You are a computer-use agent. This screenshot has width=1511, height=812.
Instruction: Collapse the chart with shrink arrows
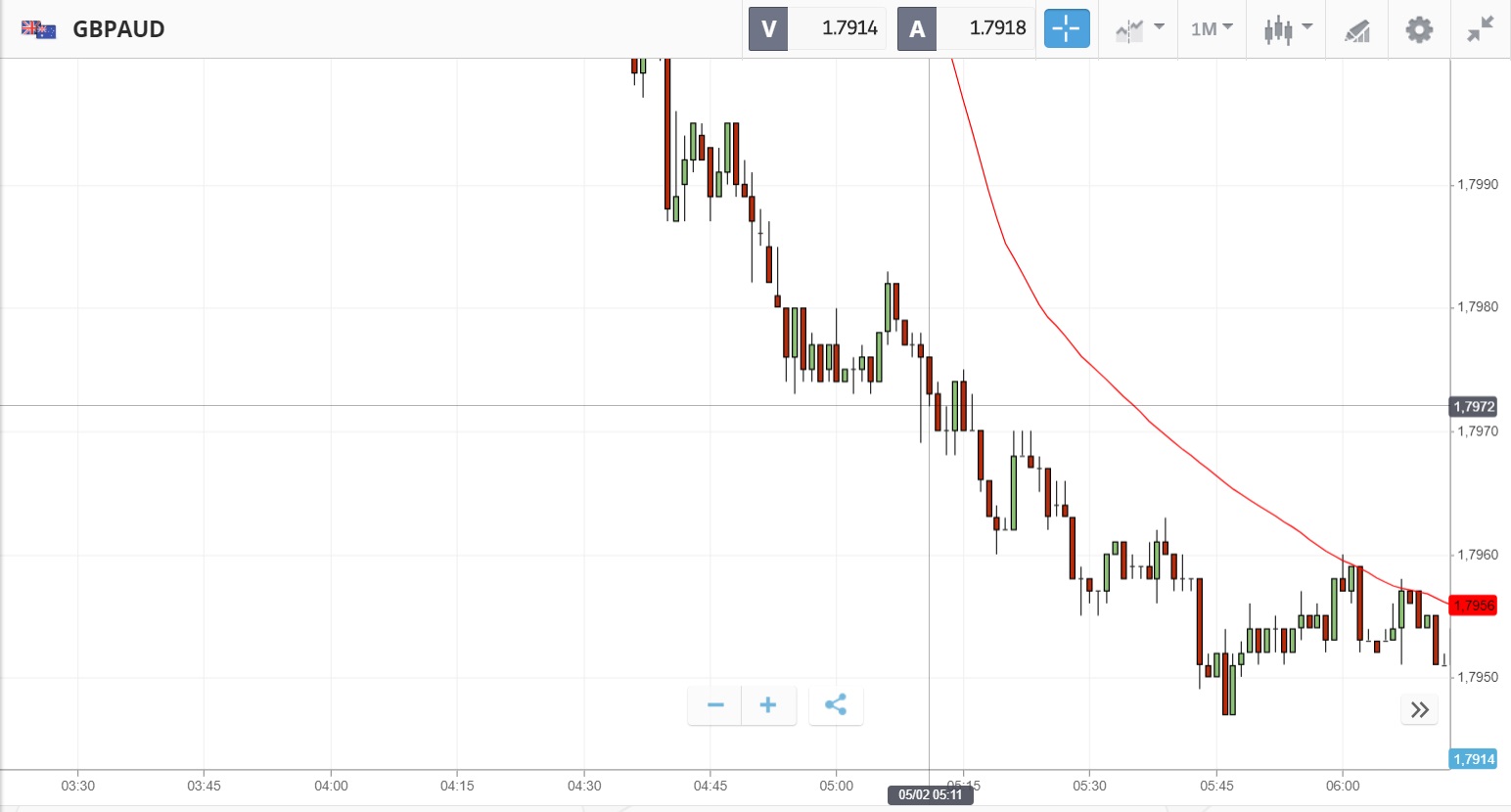point(1480,29)
